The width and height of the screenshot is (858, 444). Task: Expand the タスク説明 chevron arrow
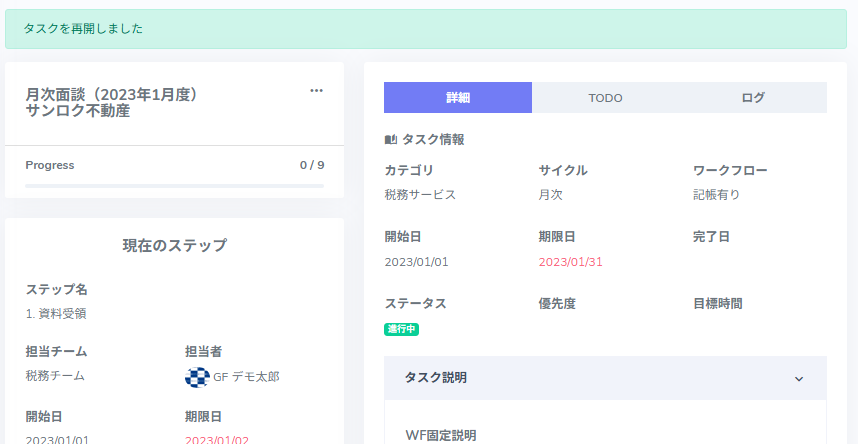pyautogui.click(x=799, y=378)
